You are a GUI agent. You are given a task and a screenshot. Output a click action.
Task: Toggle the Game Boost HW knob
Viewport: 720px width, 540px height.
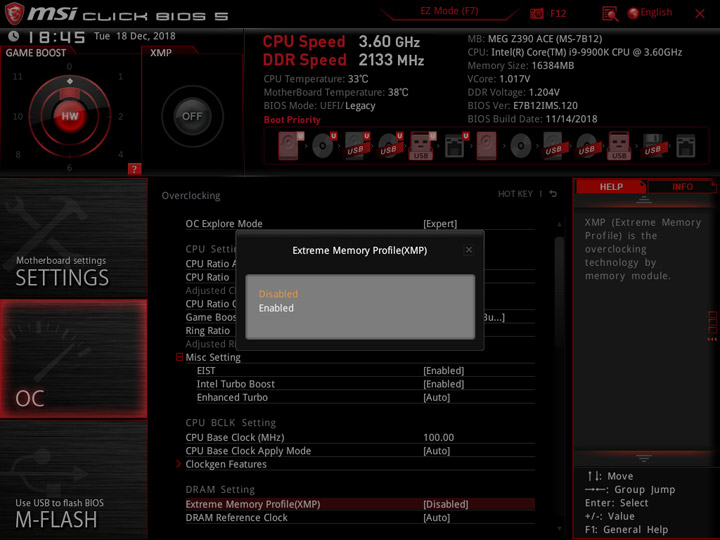click(x=70, y=116)
